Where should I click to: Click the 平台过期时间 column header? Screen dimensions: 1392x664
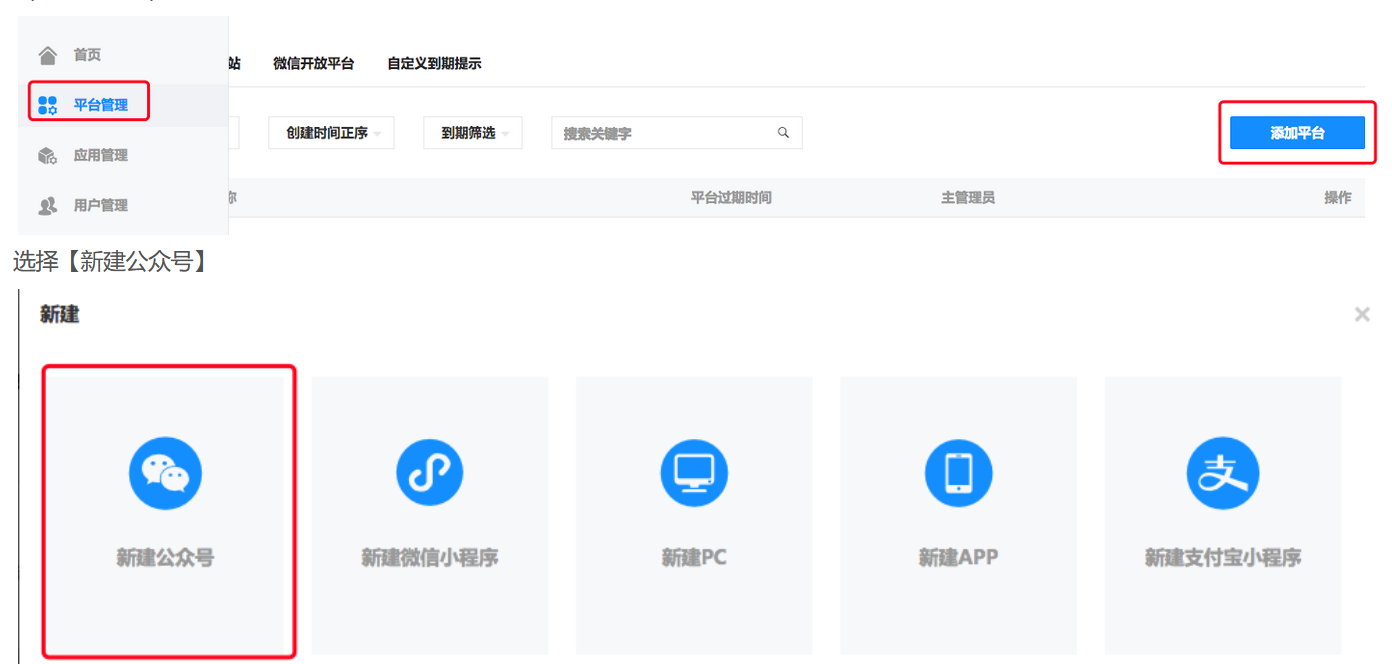731,198
